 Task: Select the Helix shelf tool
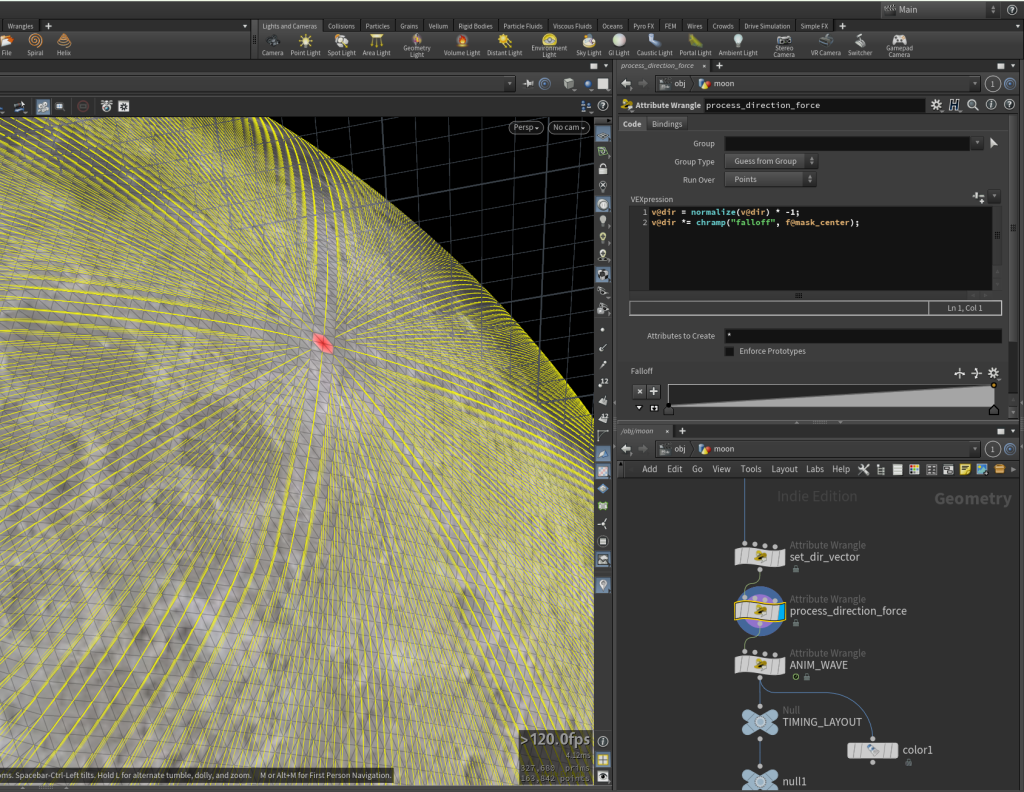point(63,44)
